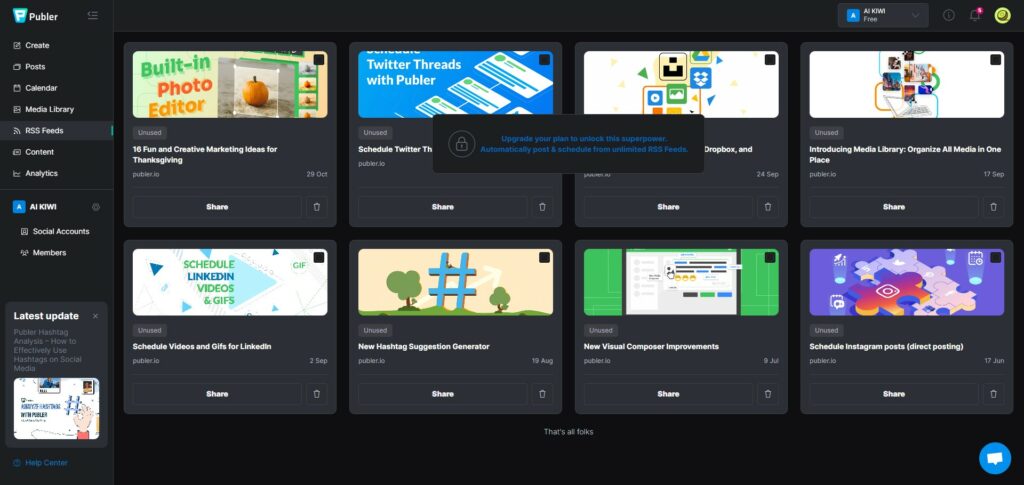
Task: Select checkbox on Thanksgiving Marketing Ideas card
Action: click(x=319, y=60)
